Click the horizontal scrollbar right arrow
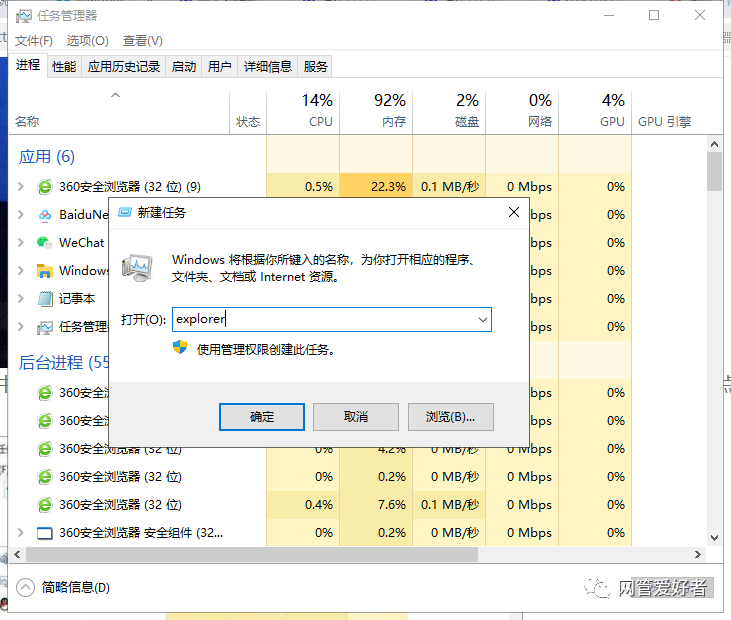This screenshot has height=620, width=731. pos(698,554)
